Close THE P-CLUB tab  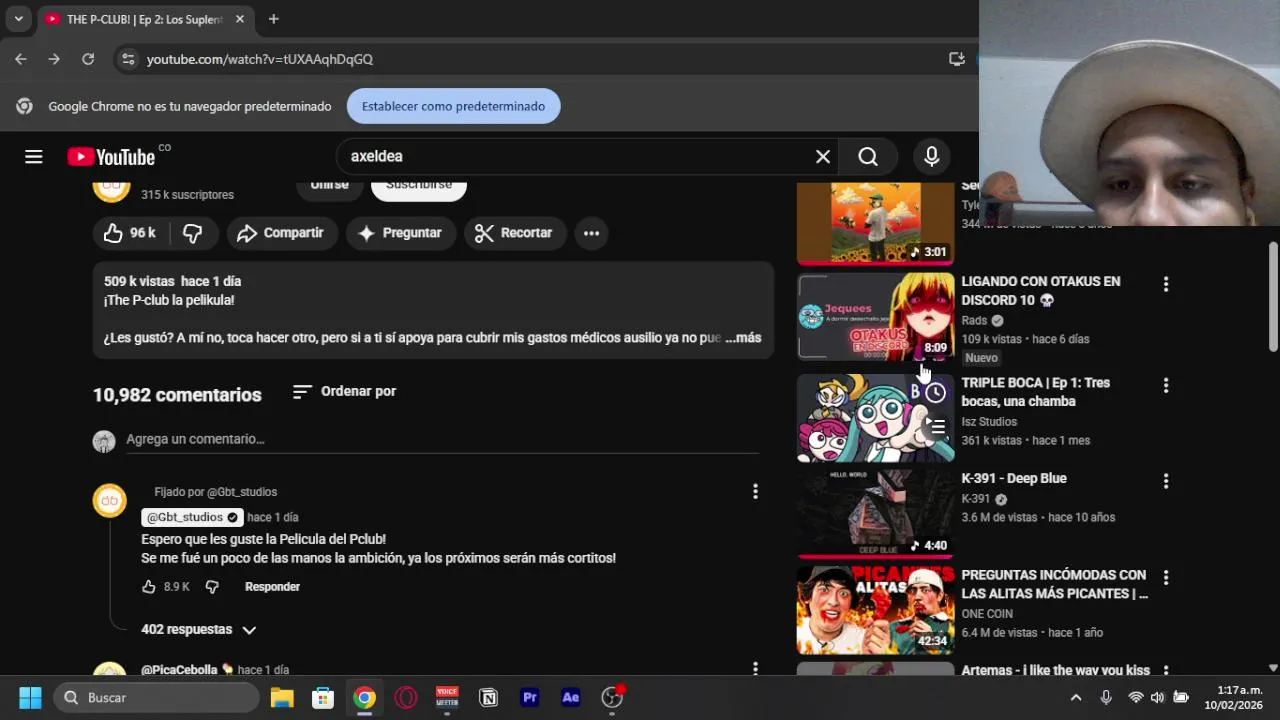pyautogui.click(x=240, y=19)
